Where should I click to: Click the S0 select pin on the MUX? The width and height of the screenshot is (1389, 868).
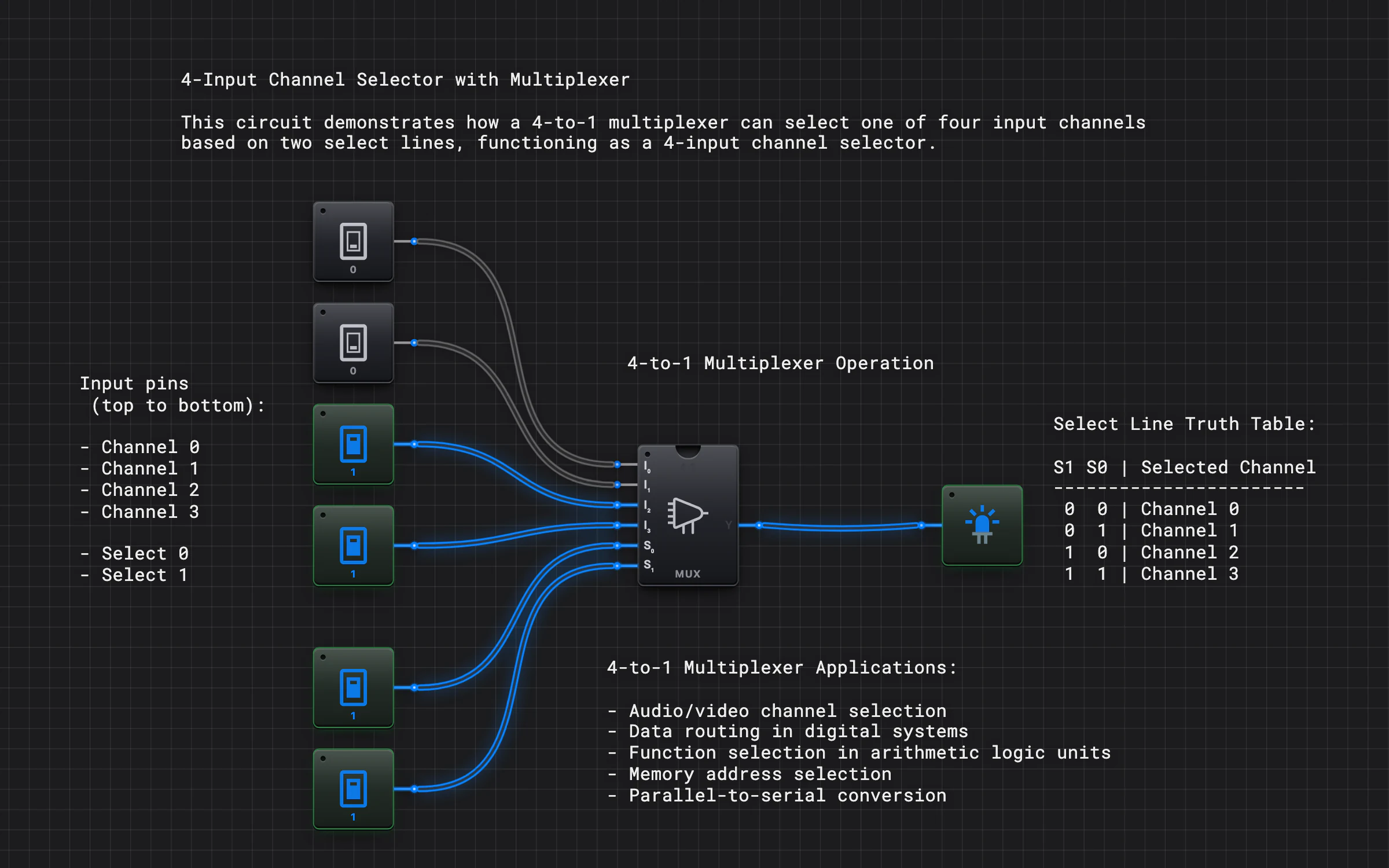pyautogui.click(x=618, y=546)
